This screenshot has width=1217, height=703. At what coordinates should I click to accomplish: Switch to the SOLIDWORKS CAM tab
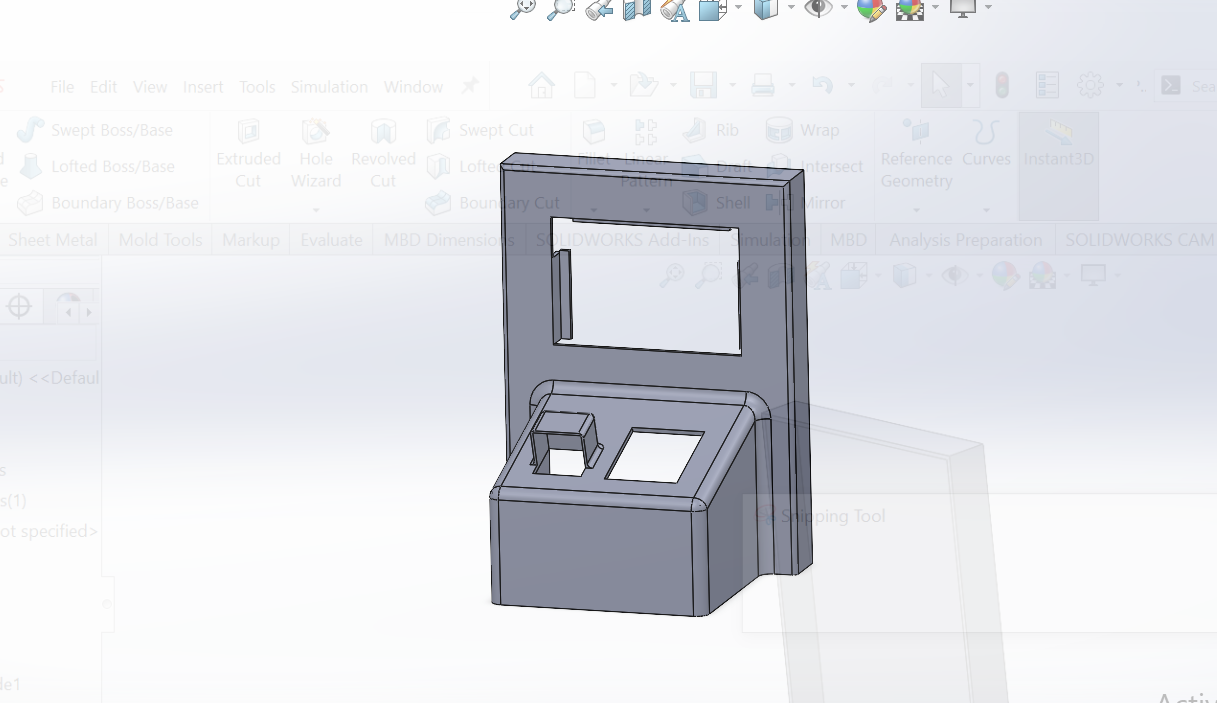point(1139,240)
